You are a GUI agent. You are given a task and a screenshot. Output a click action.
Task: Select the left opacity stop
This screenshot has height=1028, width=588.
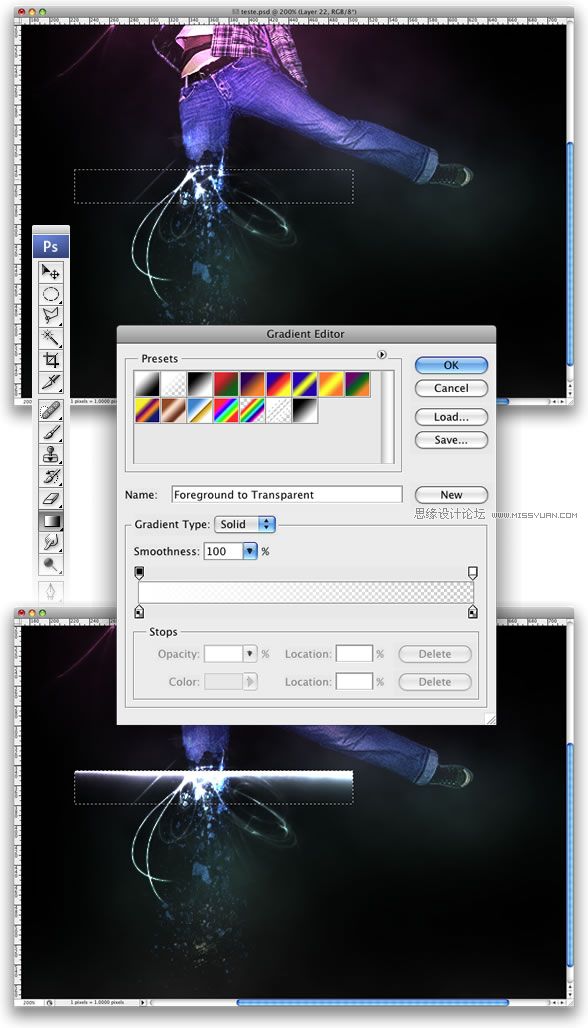pos(139,573)
